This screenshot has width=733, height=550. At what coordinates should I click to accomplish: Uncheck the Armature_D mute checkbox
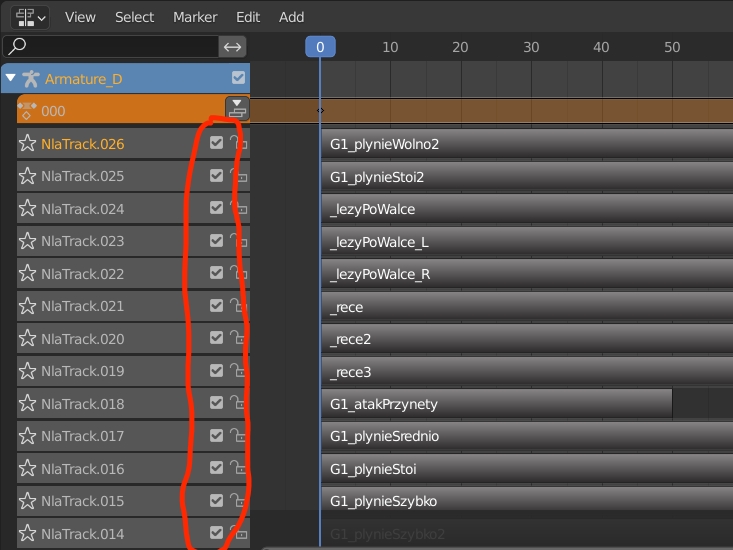click(x=238, y=78)
